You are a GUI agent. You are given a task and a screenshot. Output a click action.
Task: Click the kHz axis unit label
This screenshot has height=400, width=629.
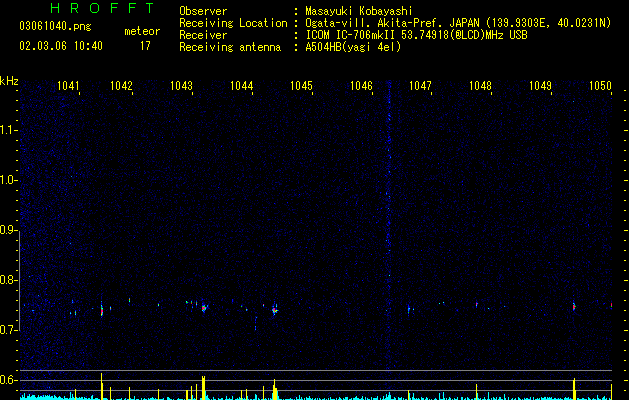coord(9,81)
